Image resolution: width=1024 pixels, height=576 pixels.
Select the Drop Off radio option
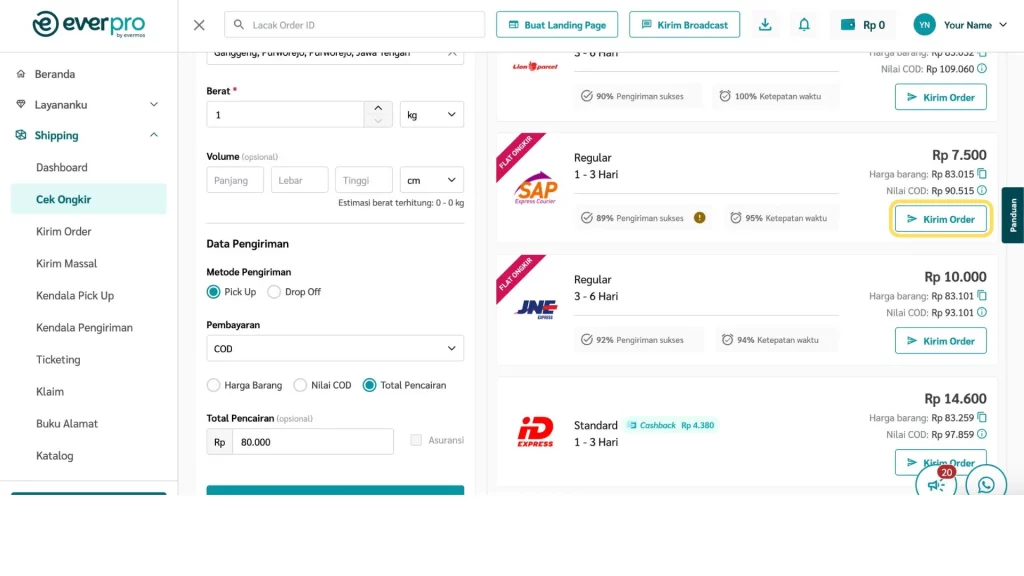[274, 292]
